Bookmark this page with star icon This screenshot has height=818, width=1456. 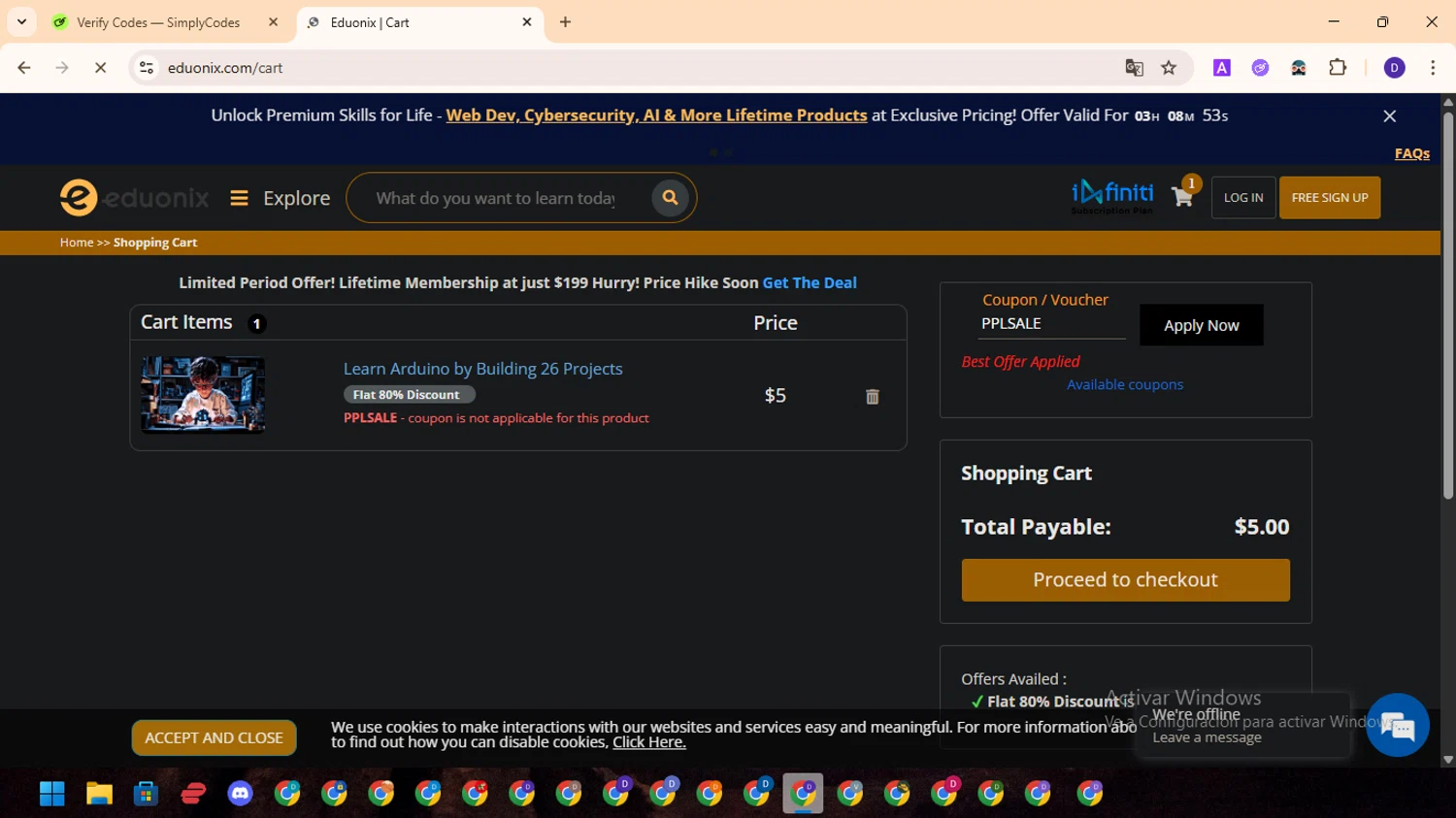(1169, 68)
